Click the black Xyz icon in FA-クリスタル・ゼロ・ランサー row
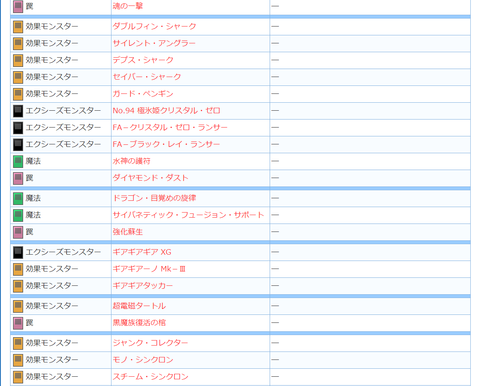Screen dimensions: 480x386 [18, 128]
